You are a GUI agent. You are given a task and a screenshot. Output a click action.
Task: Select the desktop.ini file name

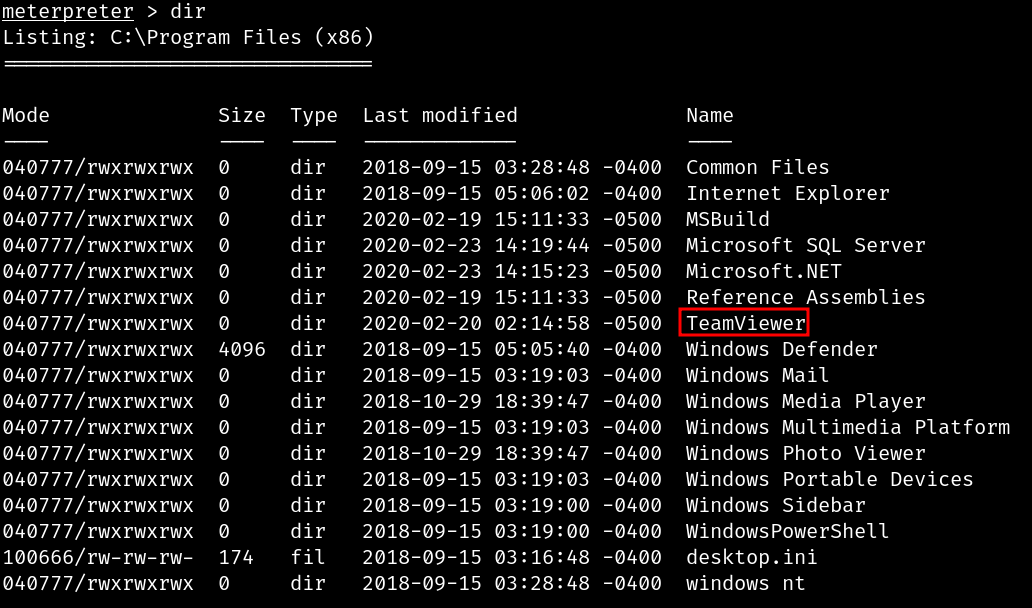752,557
